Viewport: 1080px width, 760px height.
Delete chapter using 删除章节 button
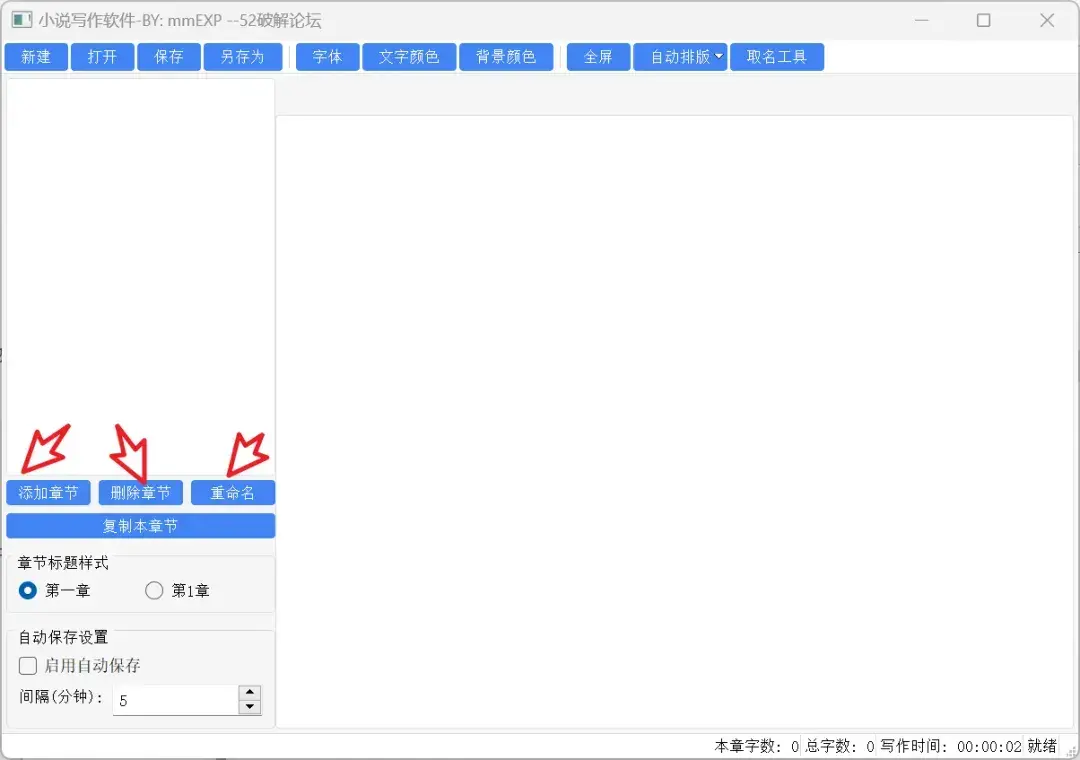(141, 493)
